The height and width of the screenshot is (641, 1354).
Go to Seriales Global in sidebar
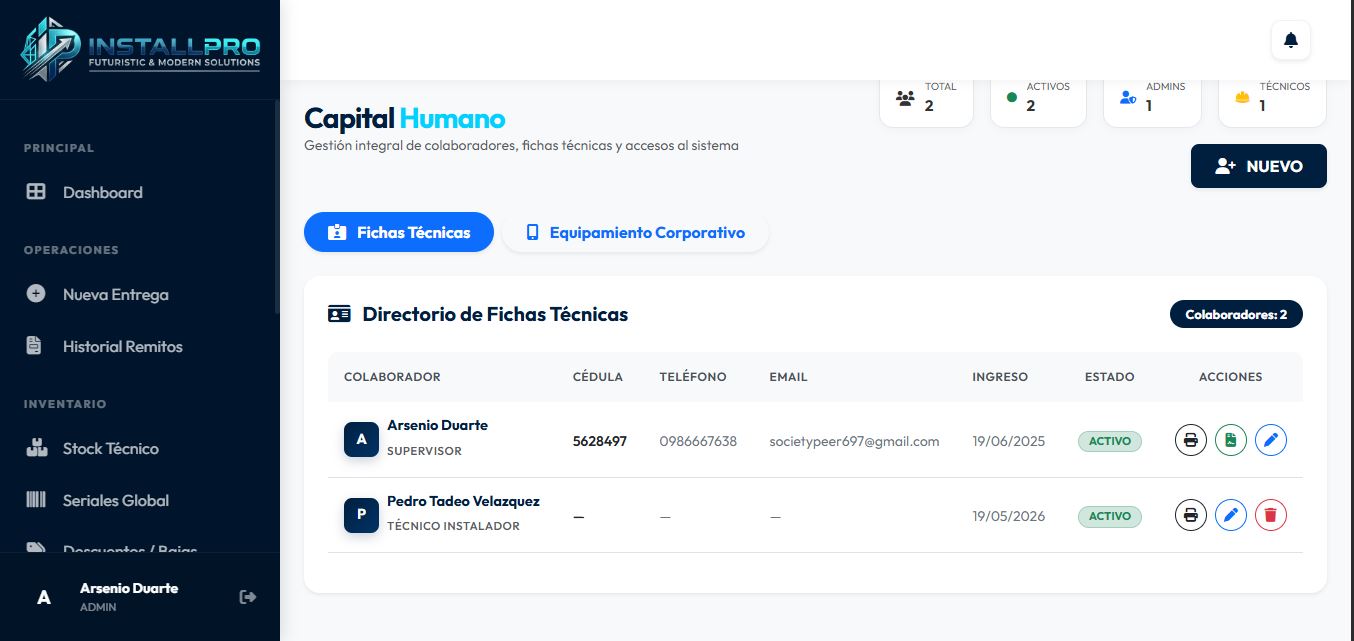140,500
